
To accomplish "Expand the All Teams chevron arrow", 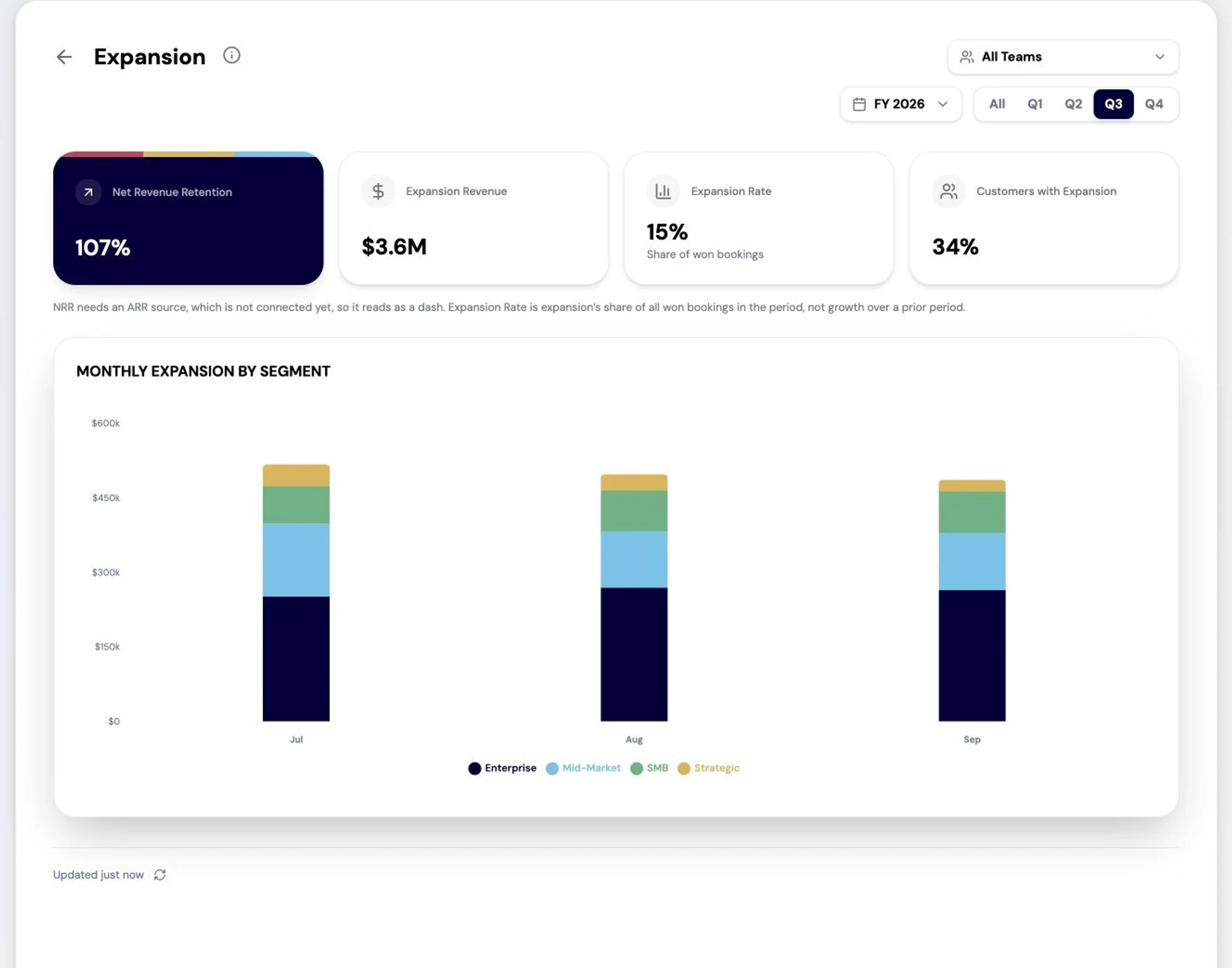I will pos(1160,57).
